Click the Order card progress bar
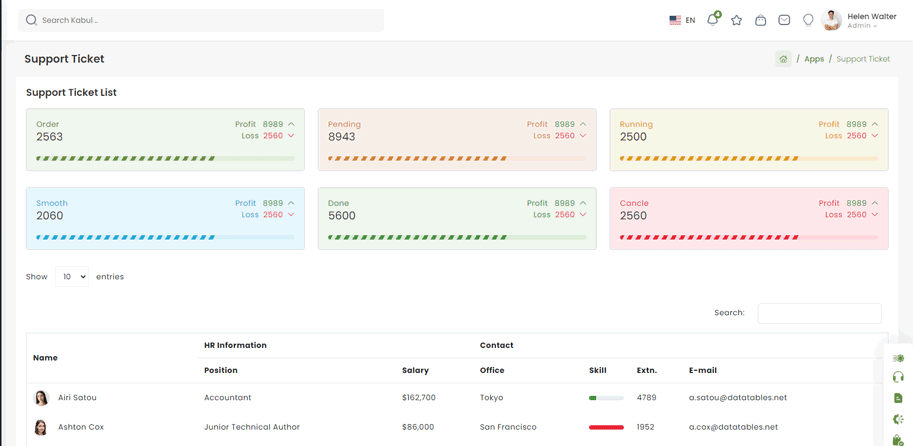Screen dimensions: 913x446 pyautogui.click(x=165, y=158)
